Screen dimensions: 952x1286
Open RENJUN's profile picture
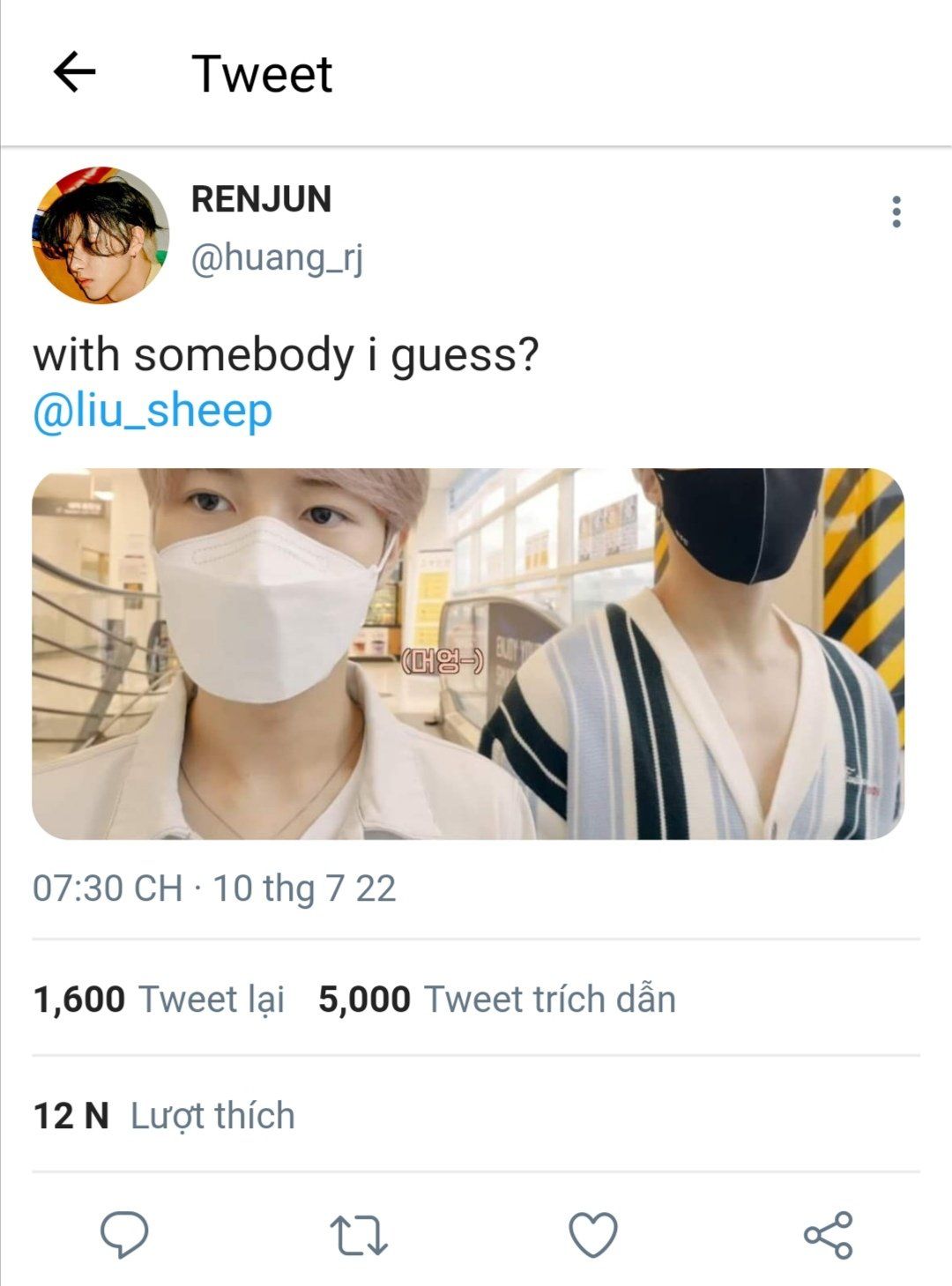pos(100,235)
